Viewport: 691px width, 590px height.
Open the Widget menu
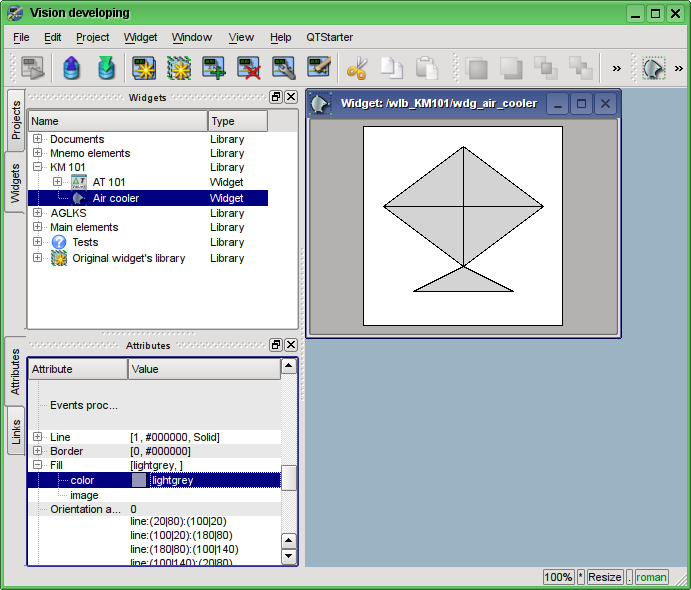140,37
